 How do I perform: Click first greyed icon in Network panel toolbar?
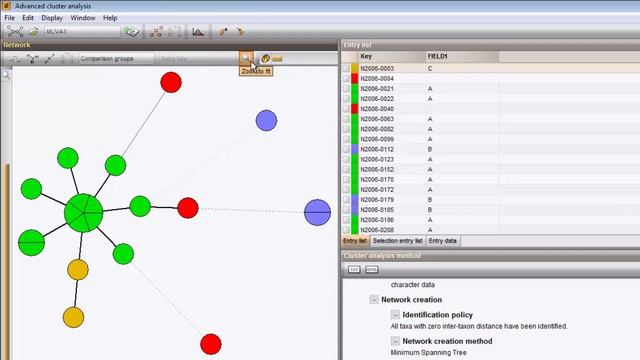point(16,59)
